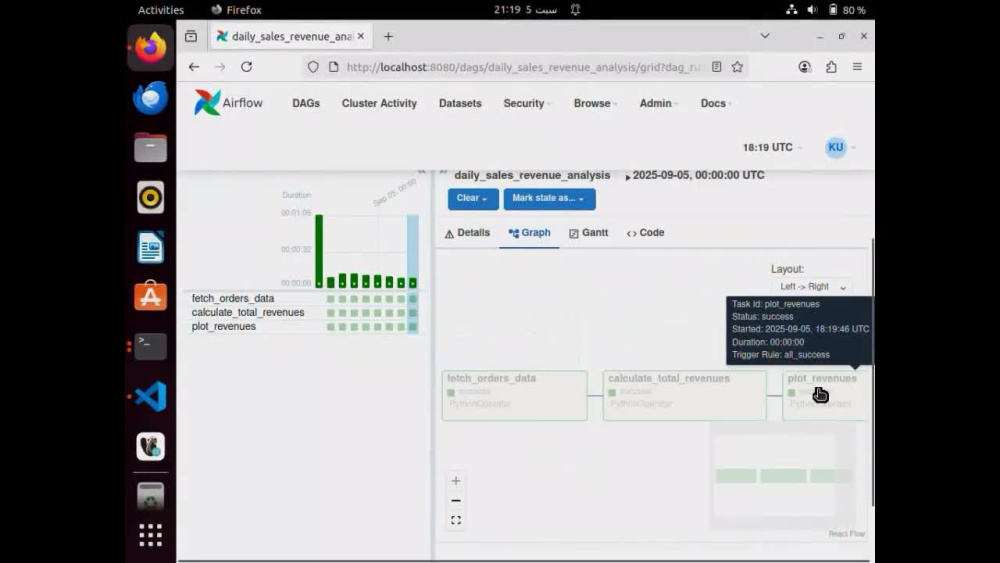Open KU user menu

point(840,147)
